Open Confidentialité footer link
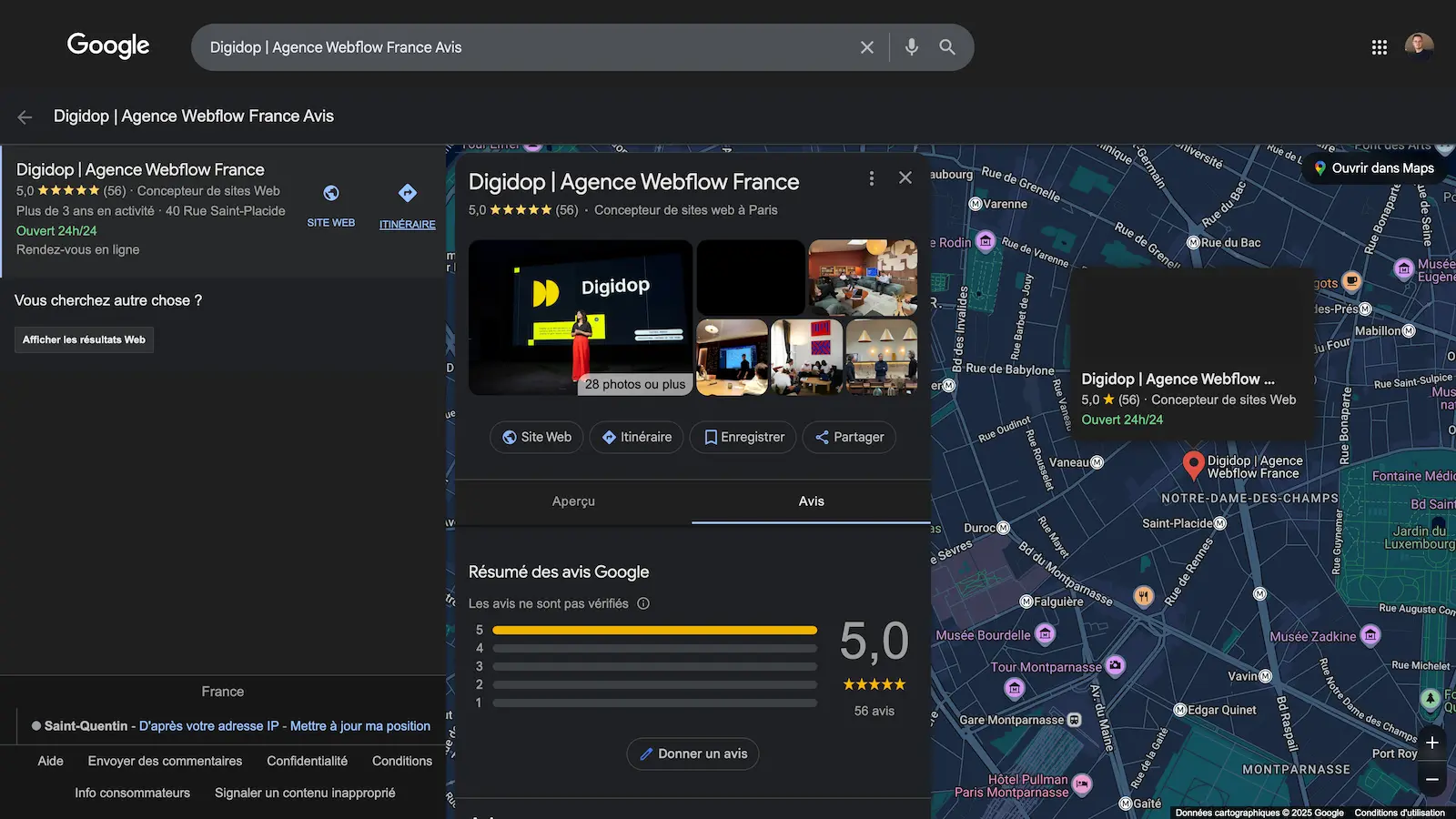This screenshot has width=1456, height=819. click(x=308, y=761)
